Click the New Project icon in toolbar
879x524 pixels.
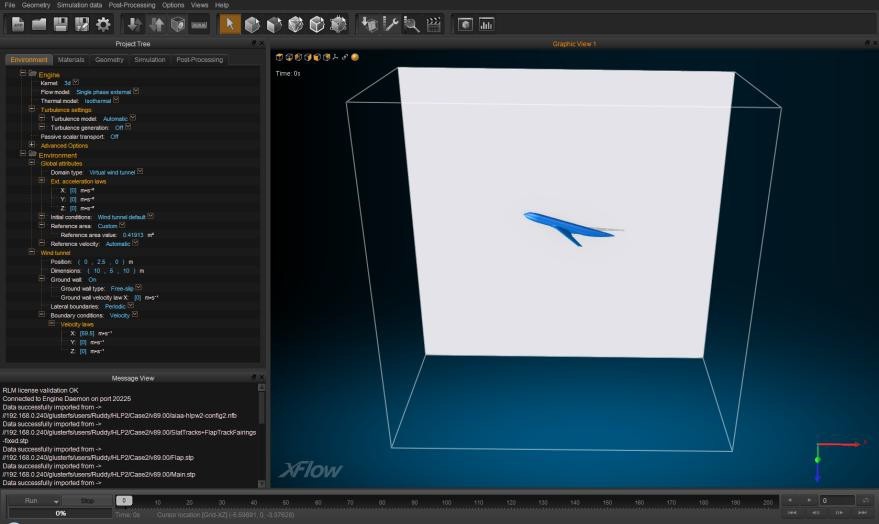pyautogui.click(x=18, y=24)
